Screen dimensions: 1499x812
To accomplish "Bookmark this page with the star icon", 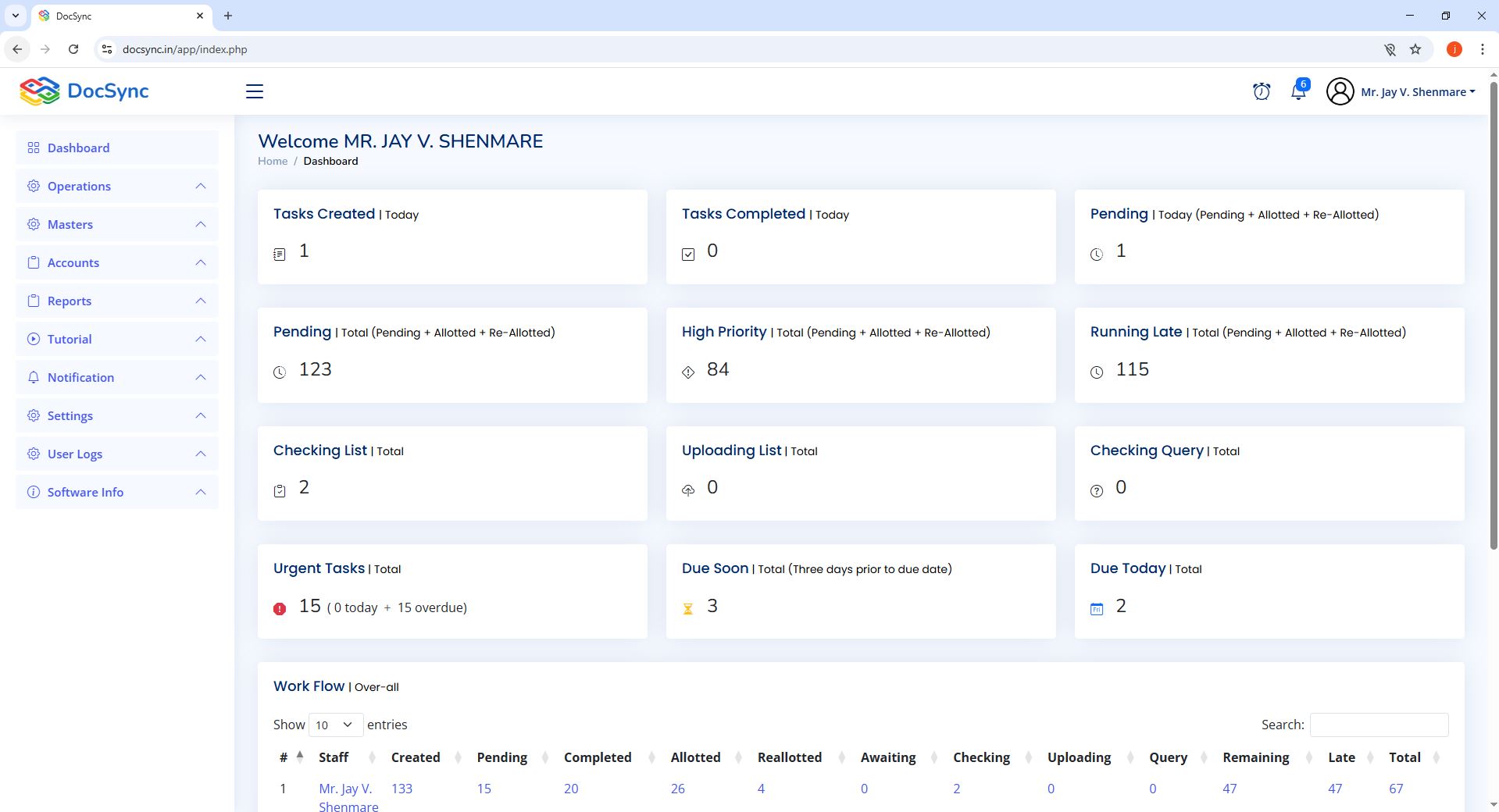I will (x=1415, y=49).
